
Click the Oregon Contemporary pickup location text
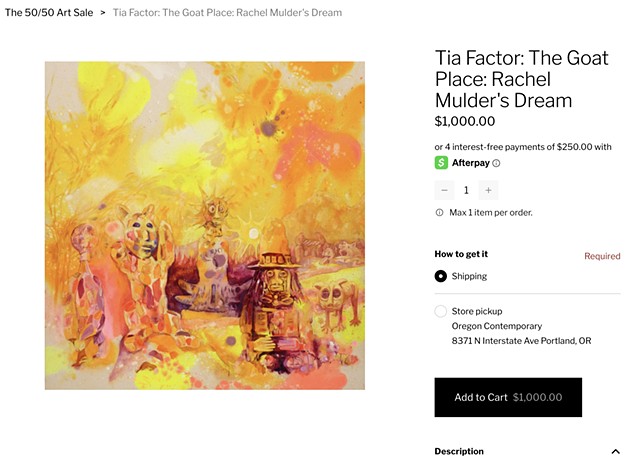pos(497,326)
